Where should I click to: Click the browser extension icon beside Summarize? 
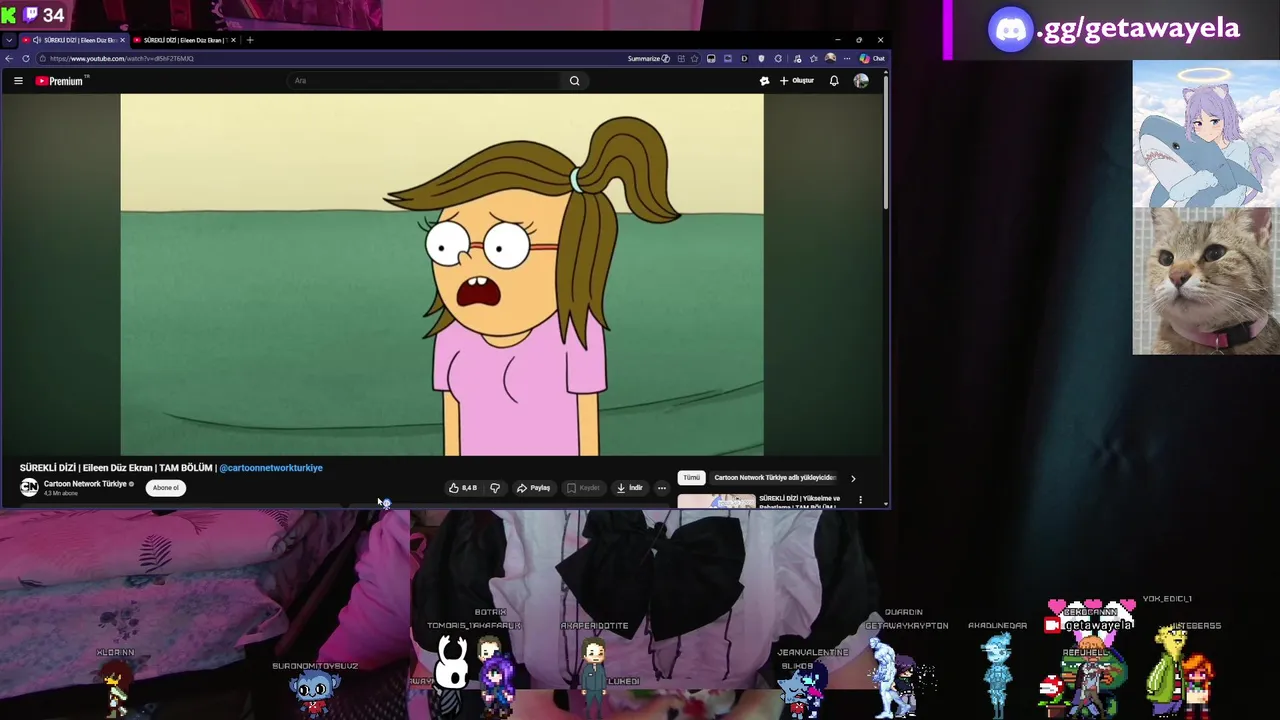click(681, 58)
